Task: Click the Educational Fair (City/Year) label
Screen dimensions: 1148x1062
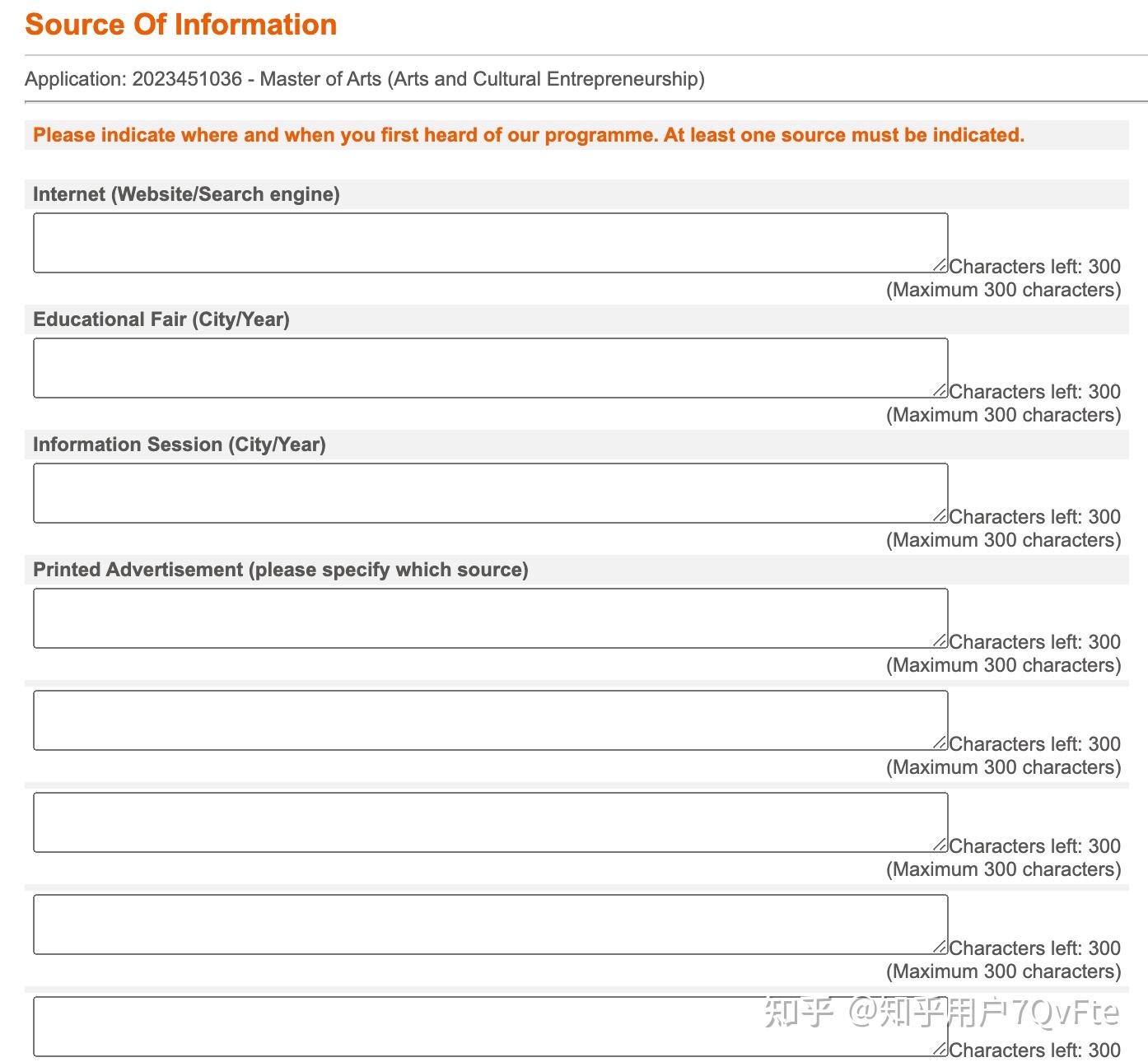Action: click(x=161, y=319)
